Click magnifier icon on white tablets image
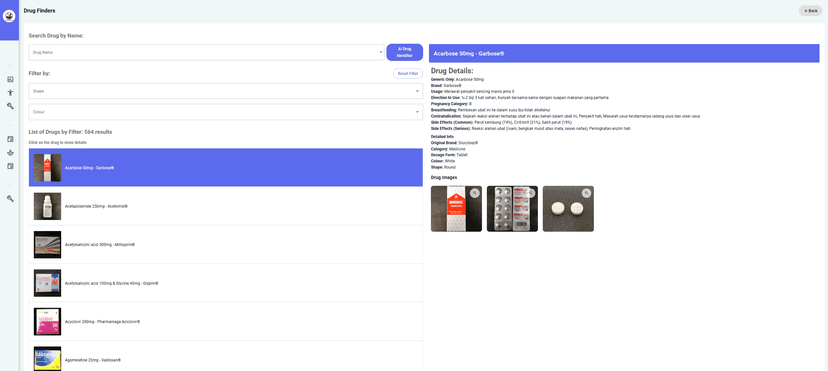 [x=587, y=193]
